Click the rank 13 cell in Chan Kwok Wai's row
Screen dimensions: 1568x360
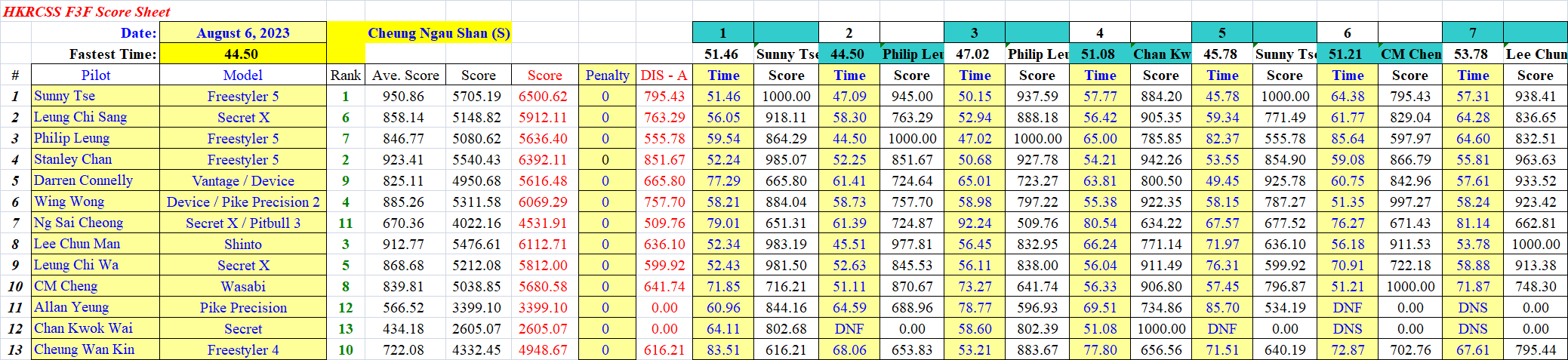(x=346, y=328)
